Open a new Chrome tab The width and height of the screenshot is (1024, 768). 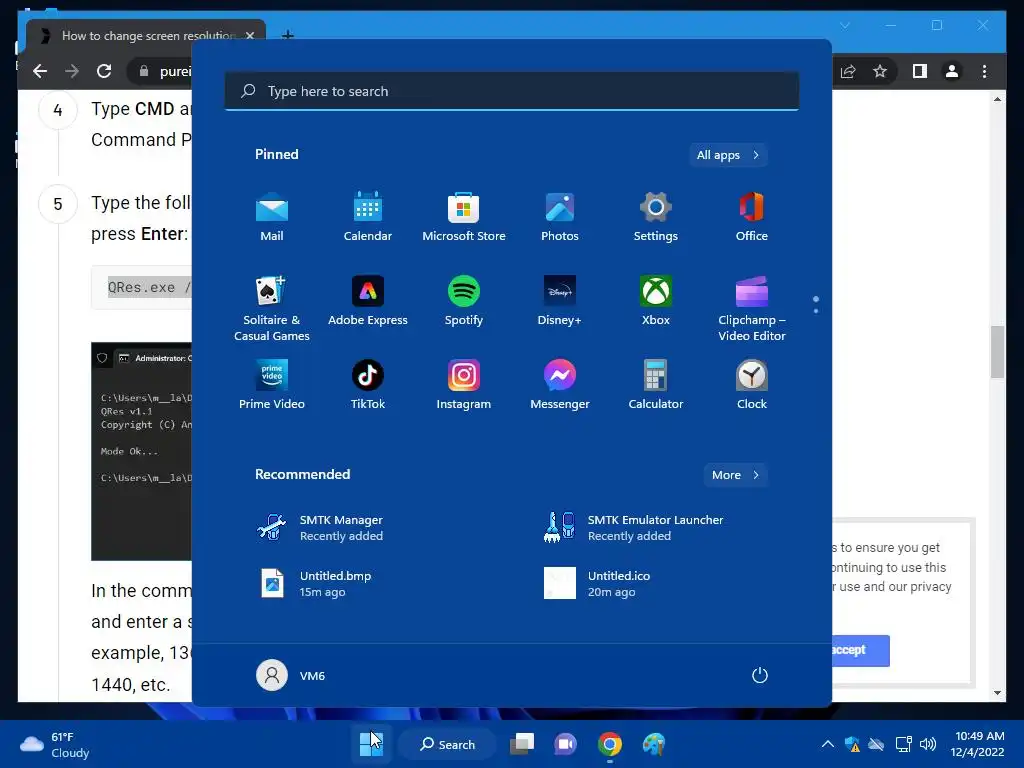click(x=287, y=35)
